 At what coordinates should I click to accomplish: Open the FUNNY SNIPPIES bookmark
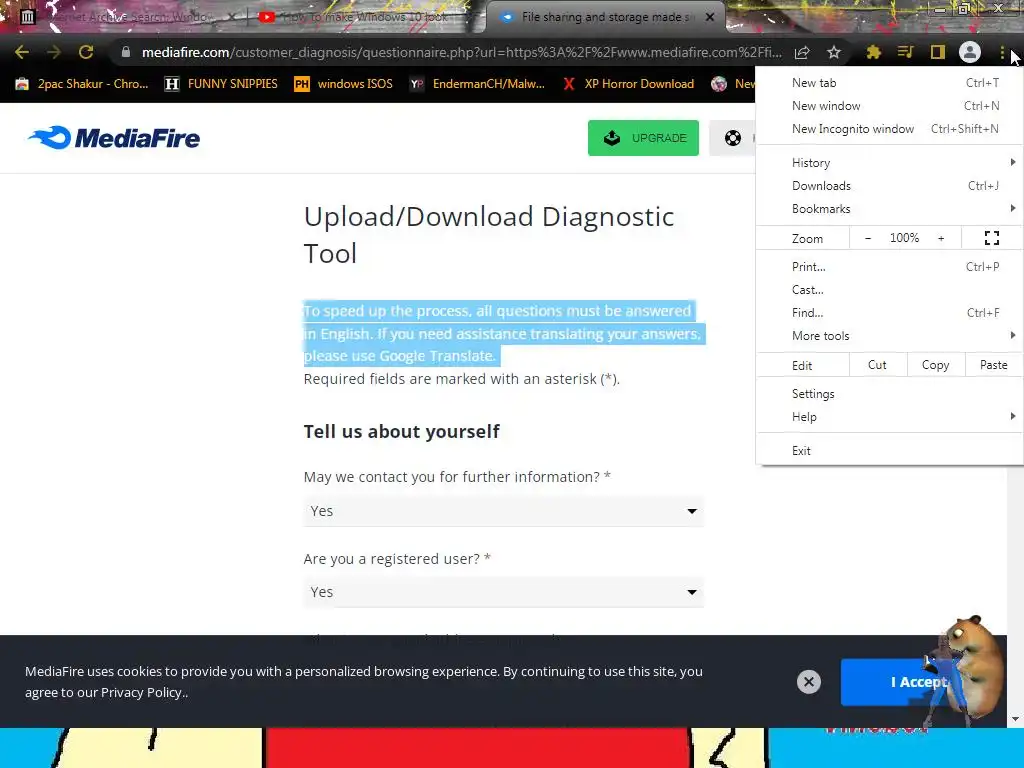coord(221,84)
